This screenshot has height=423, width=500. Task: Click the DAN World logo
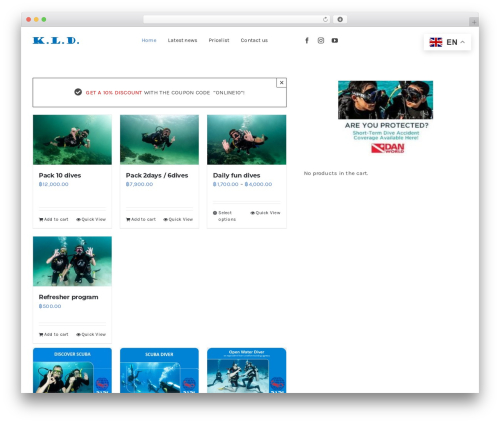tap(388, 148)
